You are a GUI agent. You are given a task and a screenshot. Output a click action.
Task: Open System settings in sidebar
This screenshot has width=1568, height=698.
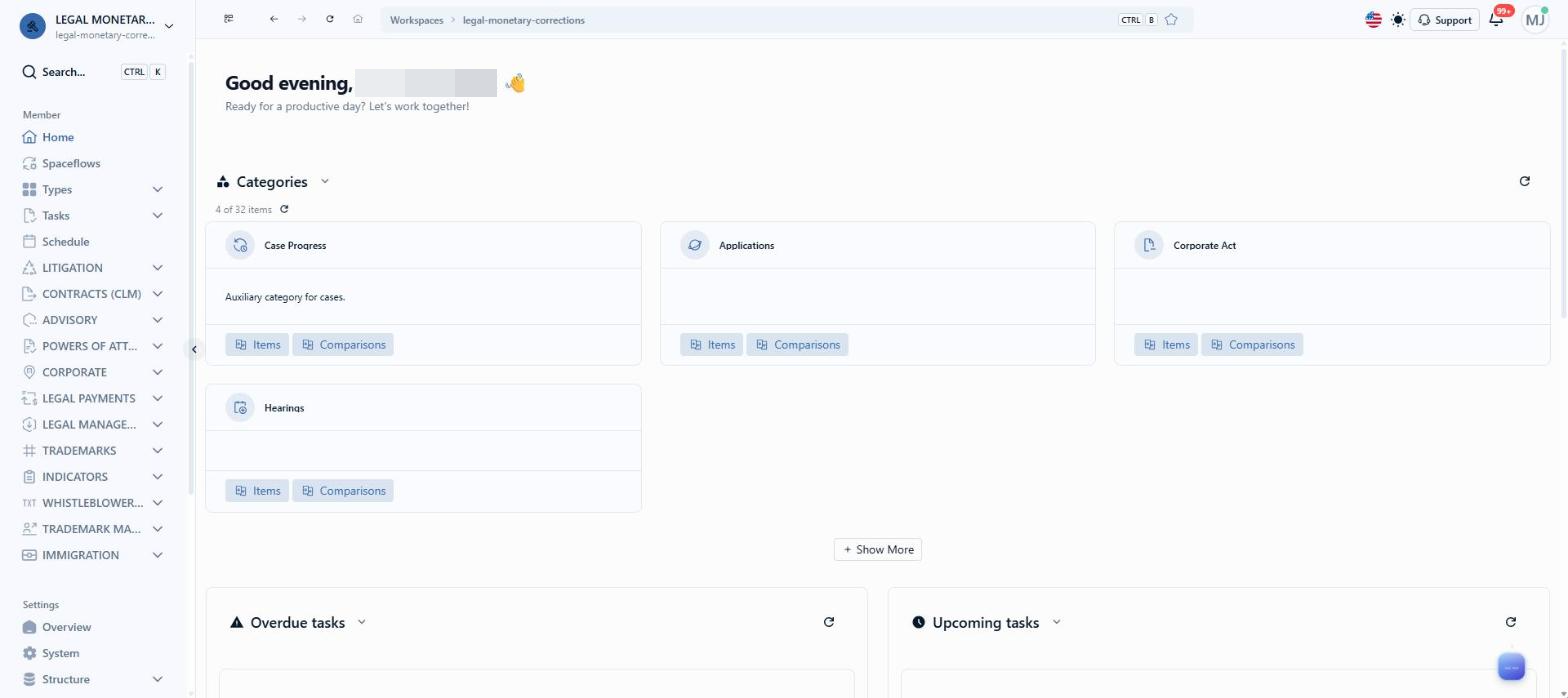point(60,653)
